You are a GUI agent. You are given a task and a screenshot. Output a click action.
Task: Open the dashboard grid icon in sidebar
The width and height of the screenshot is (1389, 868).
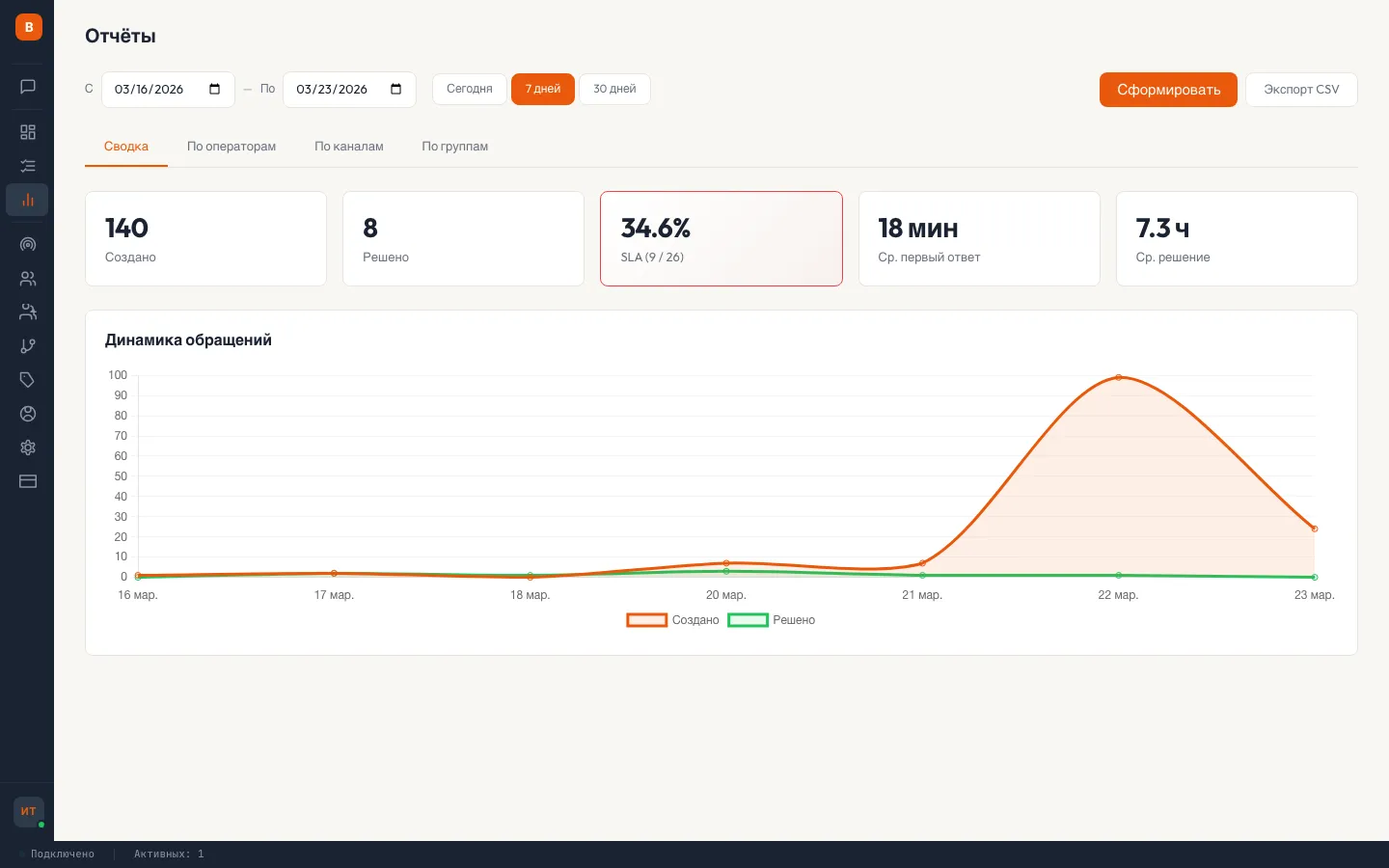[28, 132]
